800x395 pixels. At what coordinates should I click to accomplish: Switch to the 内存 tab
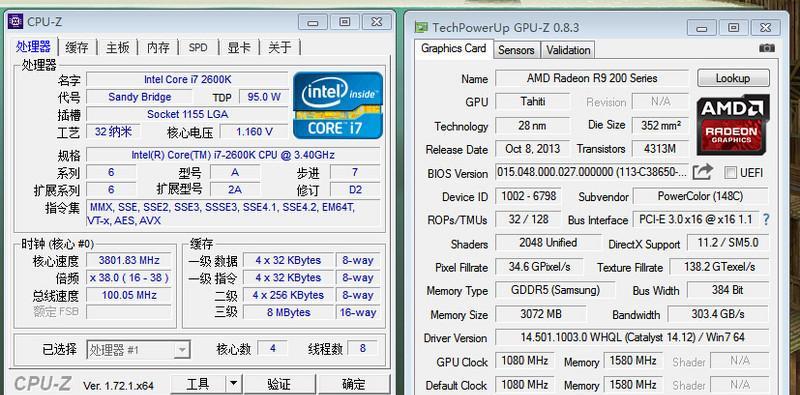coord(158,48)
